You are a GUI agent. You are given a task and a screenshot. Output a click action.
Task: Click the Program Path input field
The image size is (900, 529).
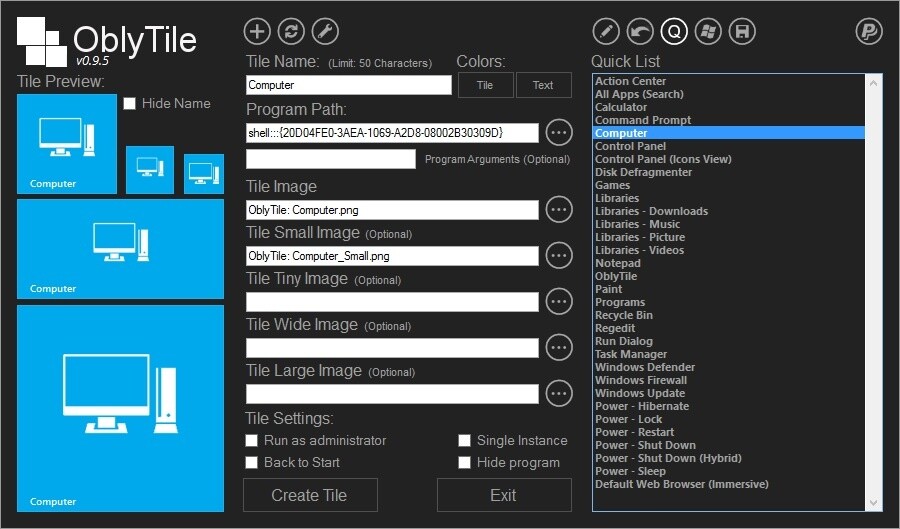point(392,133)
